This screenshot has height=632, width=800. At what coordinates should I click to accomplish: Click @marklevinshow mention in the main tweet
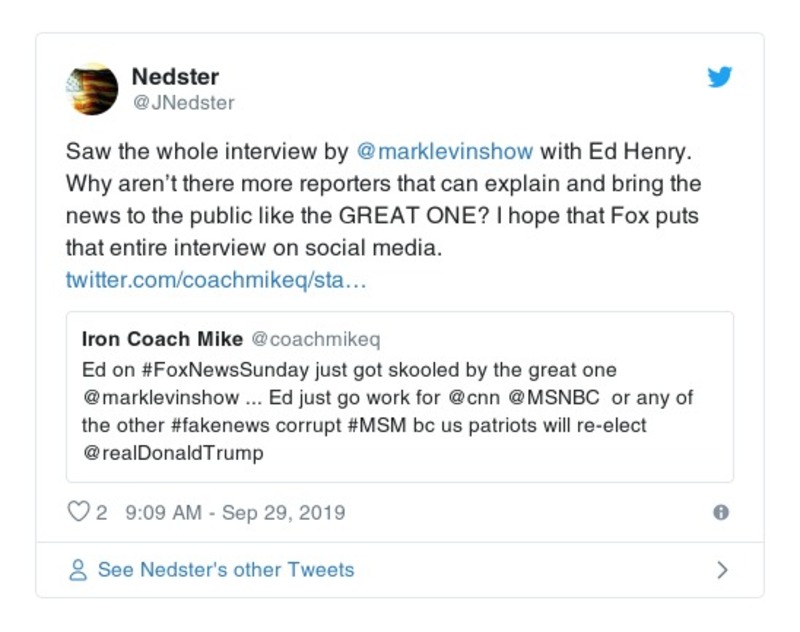(445, 152)
